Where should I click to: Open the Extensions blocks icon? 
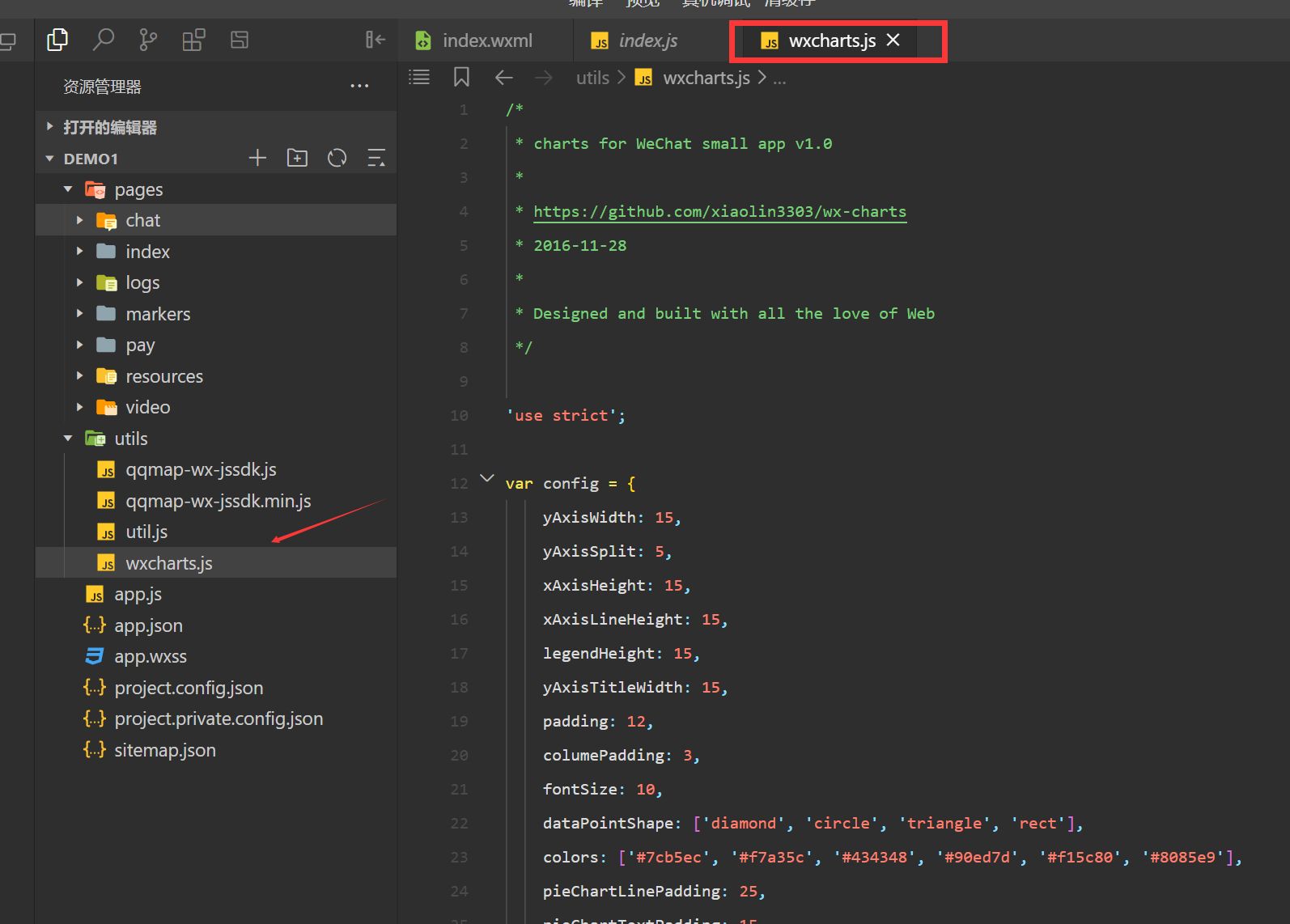coord(193,40)
